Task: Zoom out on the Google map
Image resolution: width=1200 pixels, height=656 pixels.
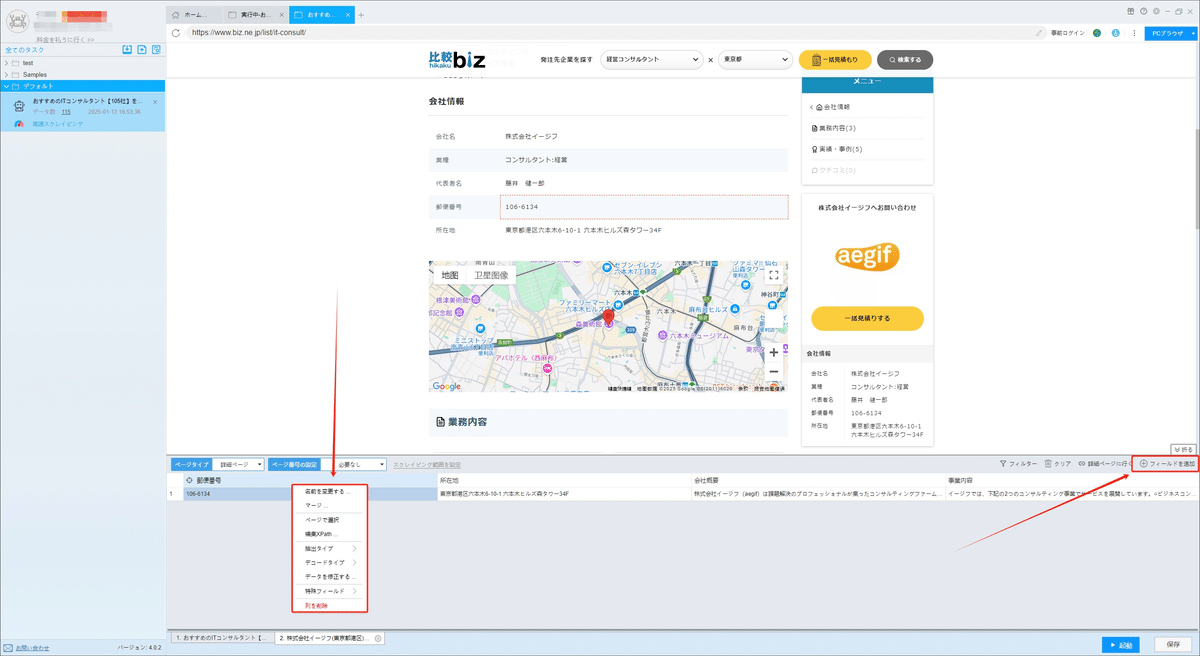Action: pos(773,371)
